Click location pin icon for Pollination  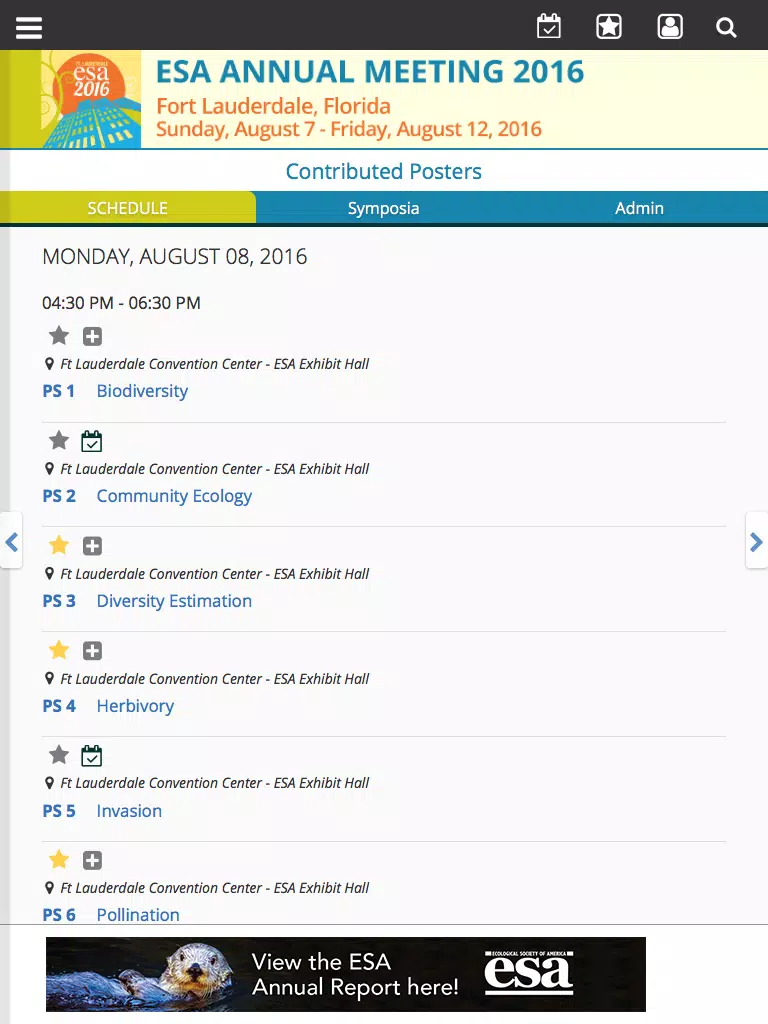pyautogui.click(x=49, y=888)
